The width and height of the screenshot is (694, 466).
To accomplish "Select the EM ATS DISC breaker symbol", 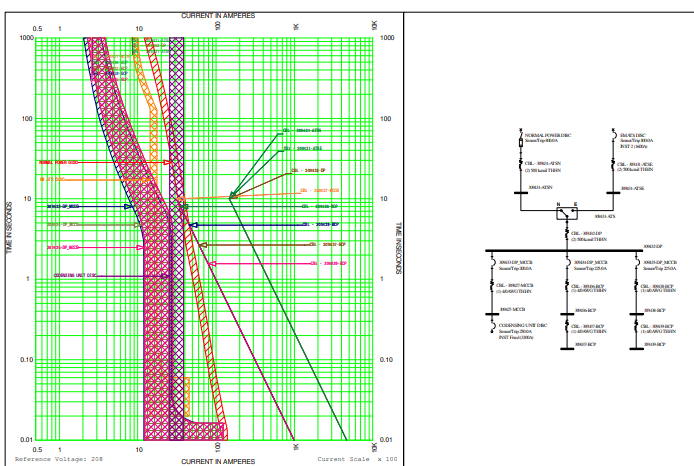I will [614, 136].
